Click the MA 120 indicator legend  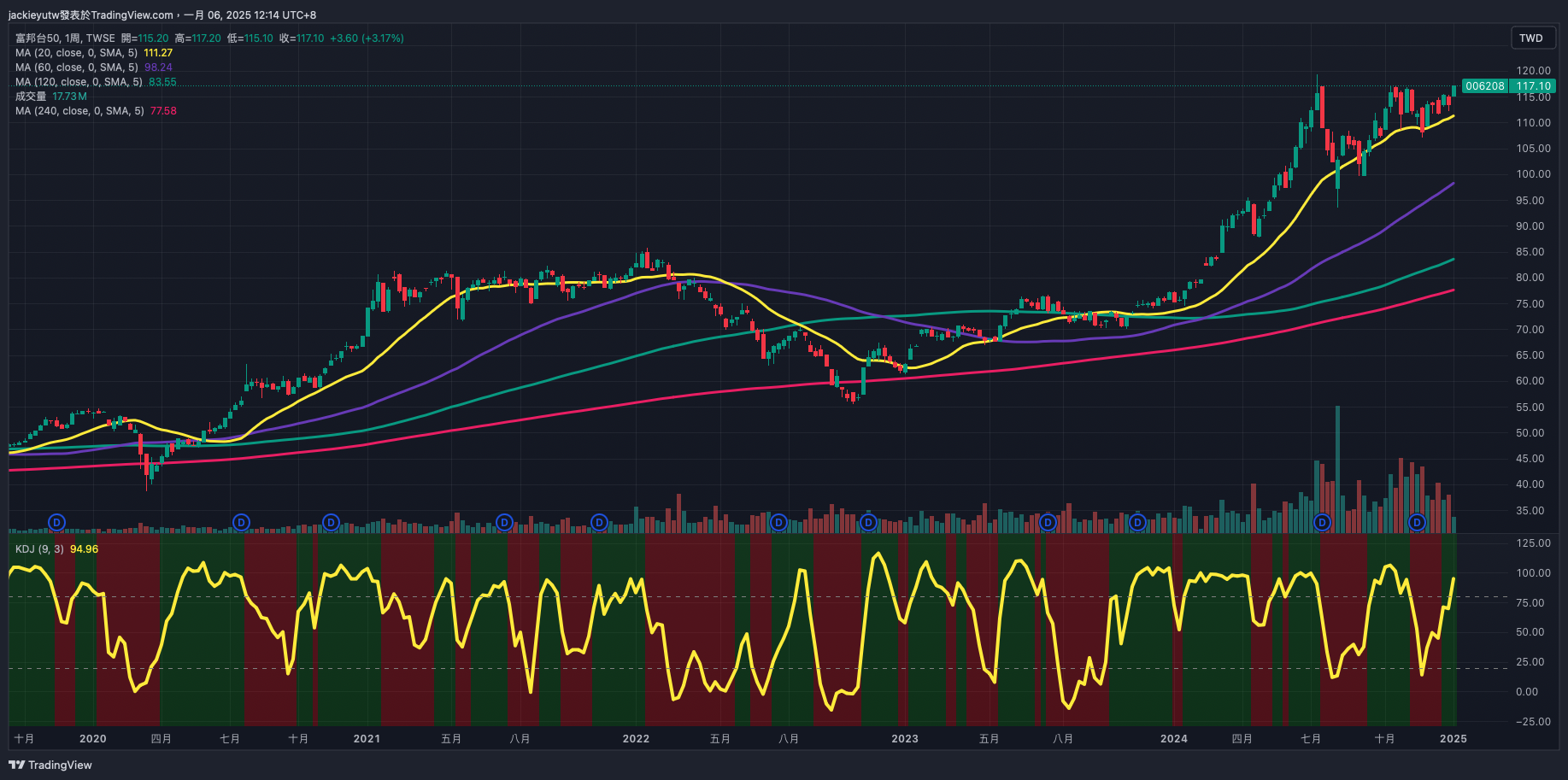[x=79, y=82]
